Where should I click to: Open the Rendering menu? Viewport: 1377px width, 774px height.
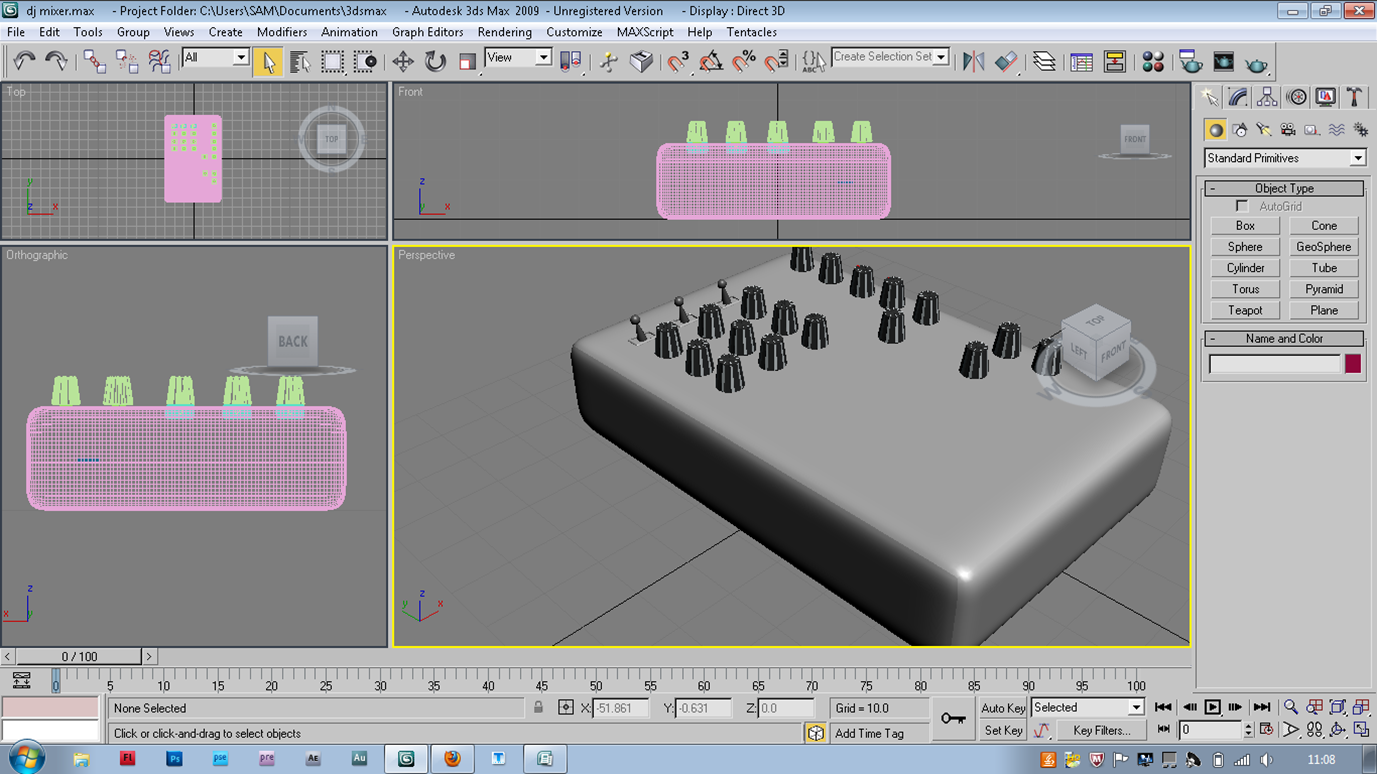click(505, 32)
